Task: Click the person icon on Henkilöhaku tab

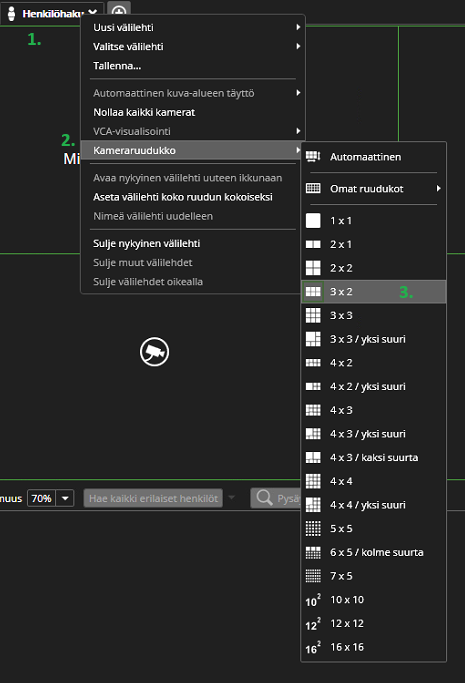Action: pyautogui.click(x=12, y=14)
